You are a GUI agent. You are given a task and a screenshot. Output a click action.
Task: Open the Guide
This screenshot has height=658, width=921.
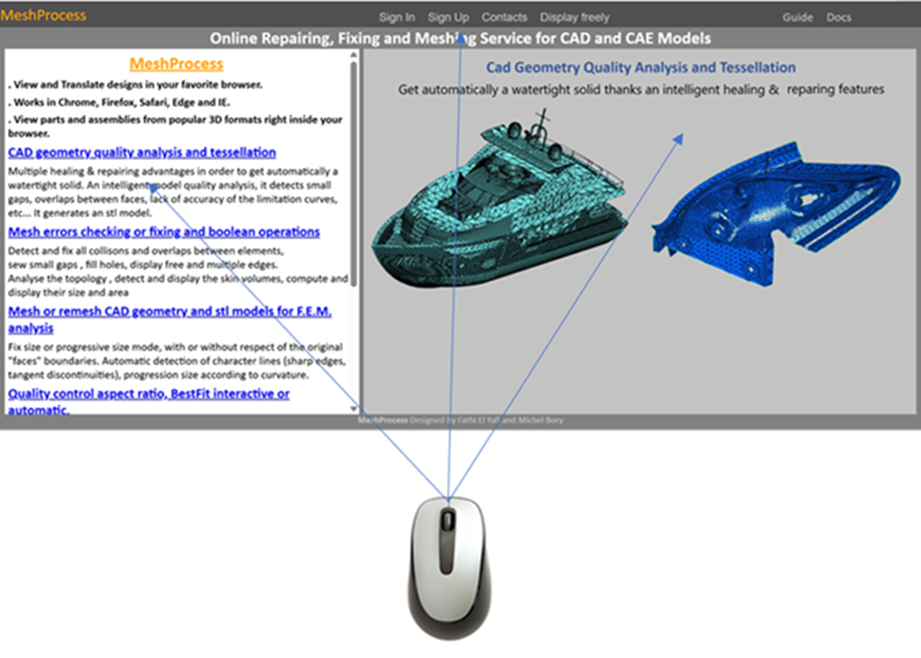click(x=797, y=17)
